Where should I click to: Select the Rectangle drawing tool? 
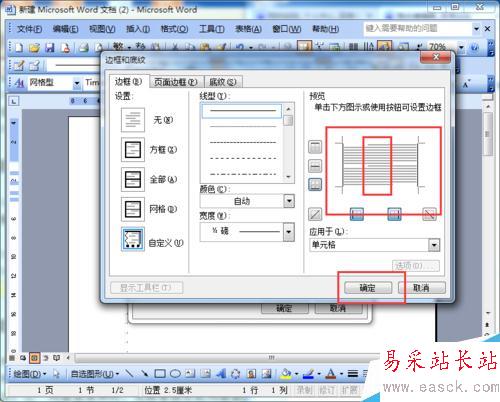pyautogui.click(x=160, y=374)
